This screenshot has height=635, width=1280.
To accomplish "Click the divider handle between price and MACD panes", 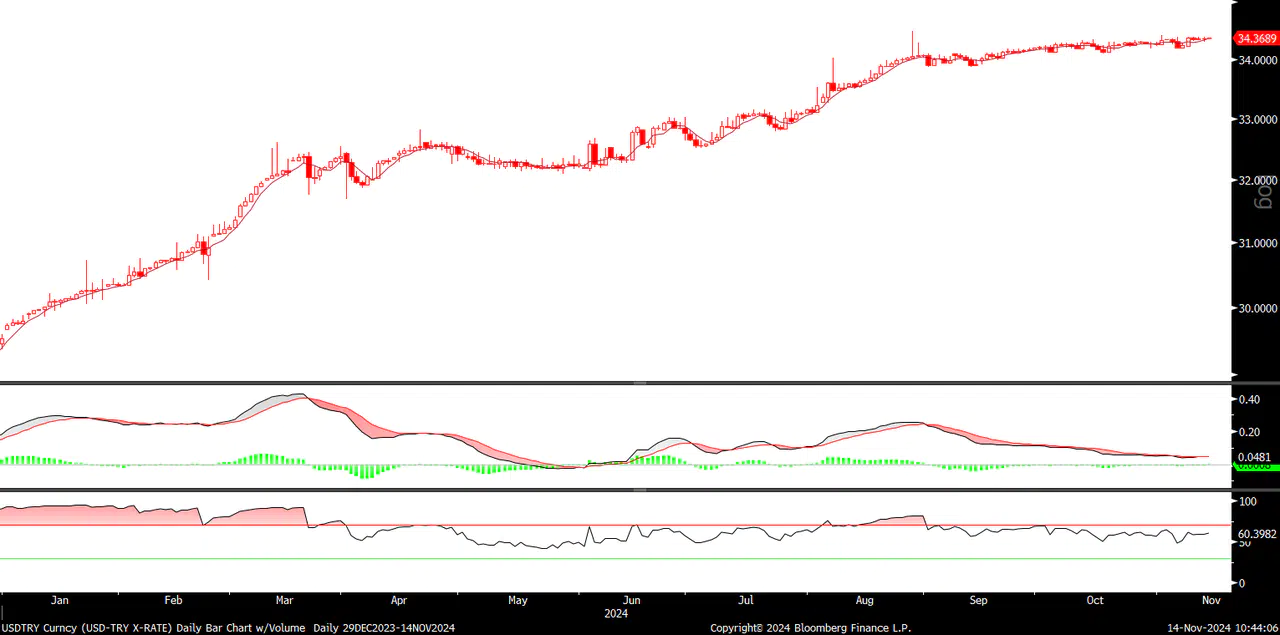I will 640,382.
